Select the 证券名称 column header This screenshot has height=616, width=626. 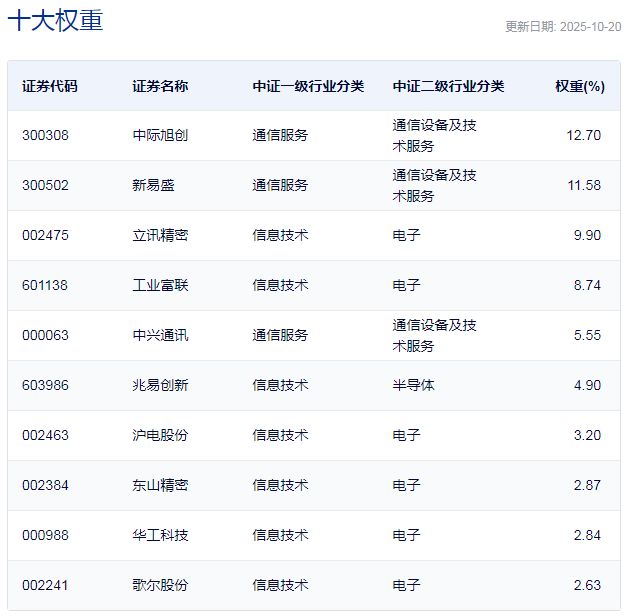coord(160,86)
